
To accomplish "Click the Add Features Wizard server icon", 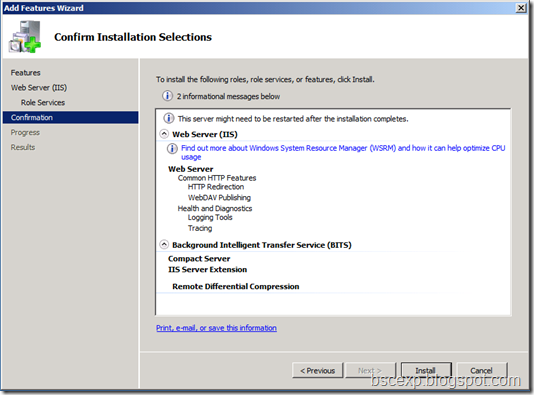I will tap(25, 37).
